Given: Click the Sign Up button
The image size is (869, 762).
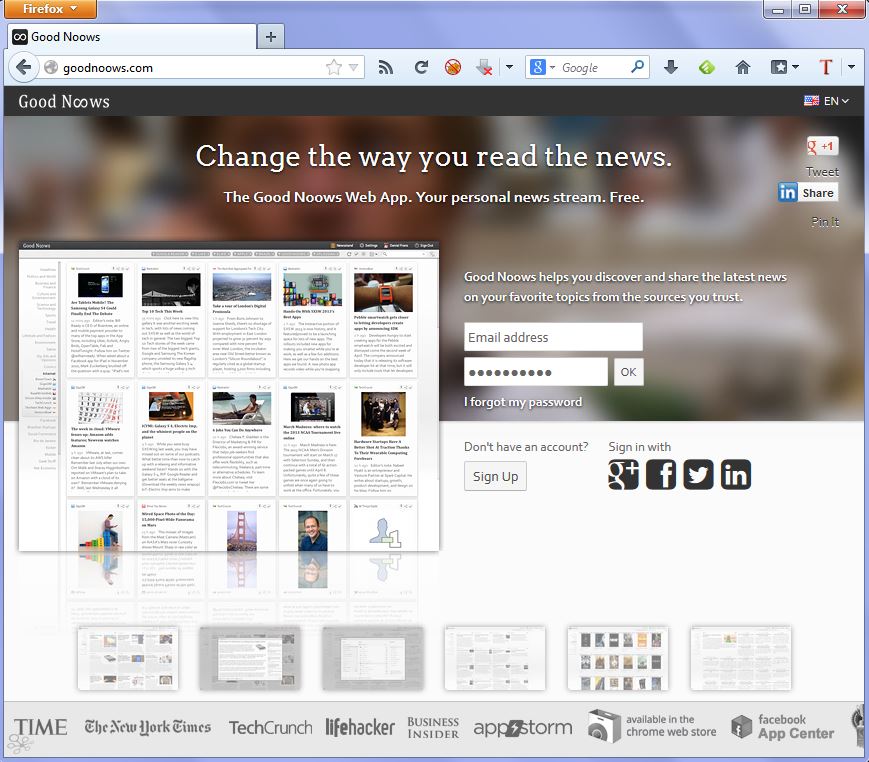Looking at the screenshot, I should click(495, 477).
